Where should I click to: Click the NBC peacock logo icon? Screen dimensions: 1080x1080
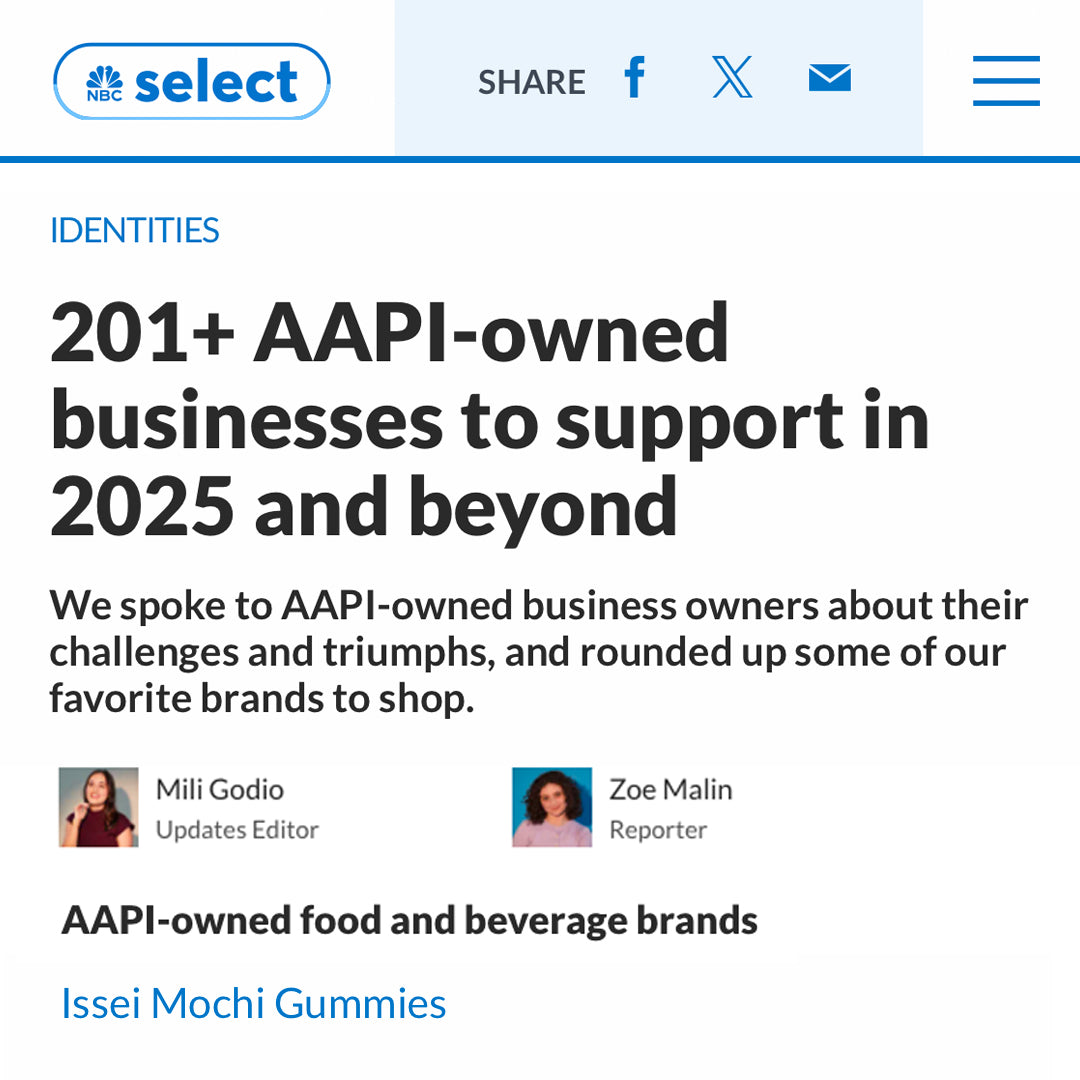(104, 84)
